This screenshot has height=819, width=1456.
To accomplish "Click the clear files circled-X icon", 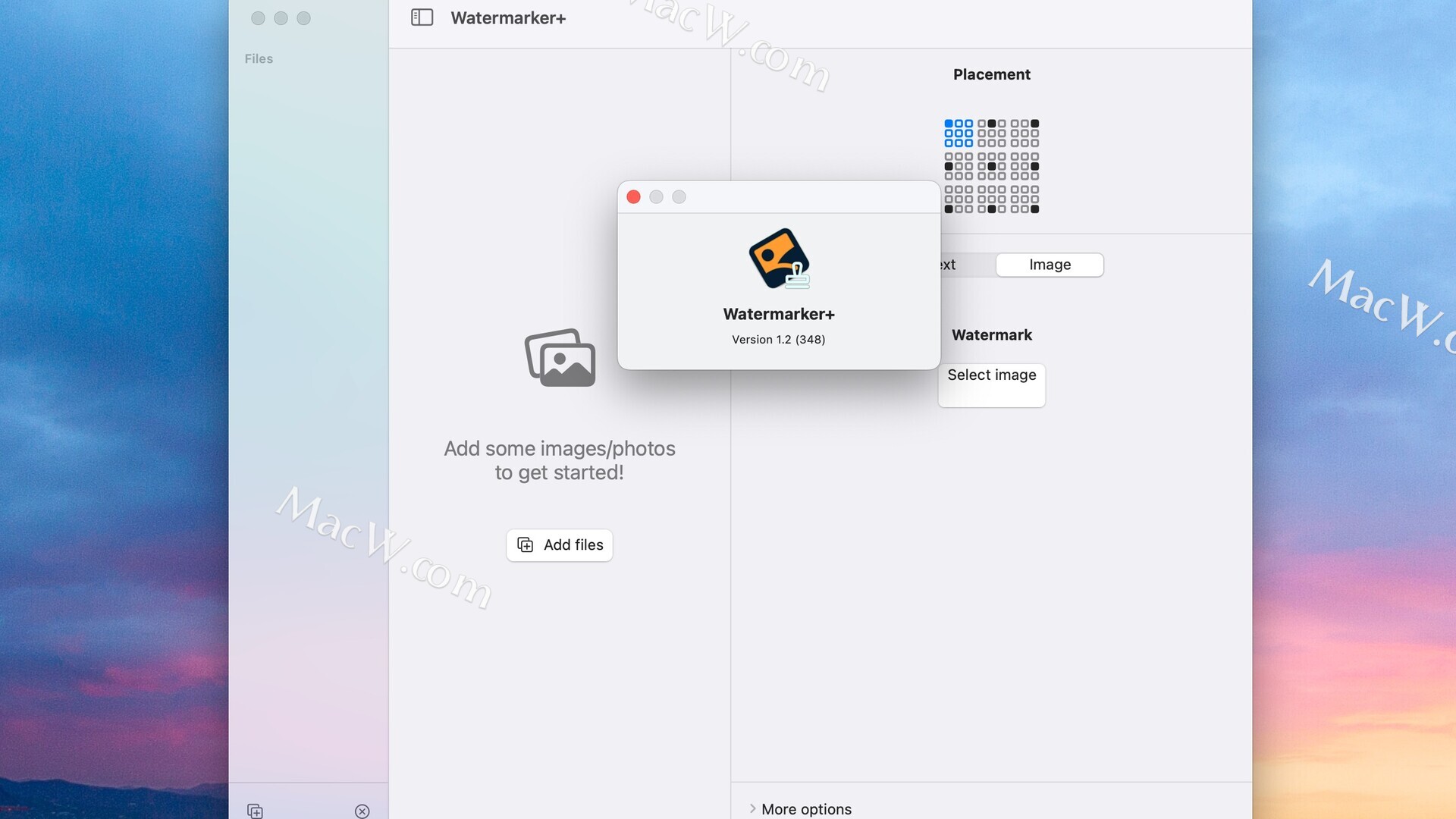I will pos(362,811).
